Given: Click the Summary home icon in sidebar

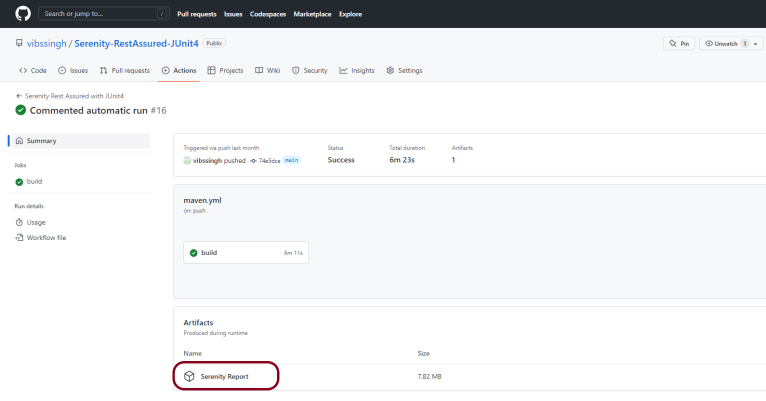Looking at the screenshot, I should [19, 141].
